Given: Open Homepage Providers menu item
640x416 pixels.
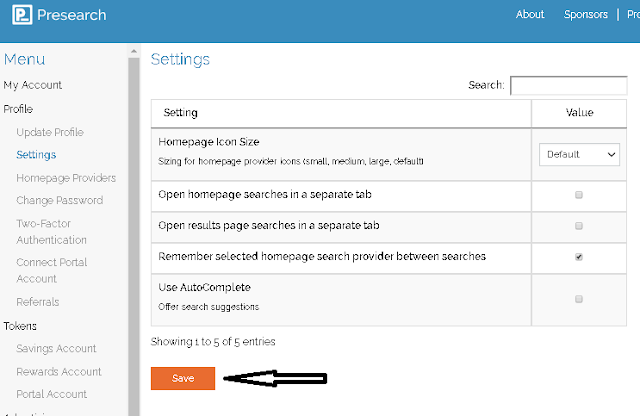Looking at the screenshot, I should (x=66, y=178).
